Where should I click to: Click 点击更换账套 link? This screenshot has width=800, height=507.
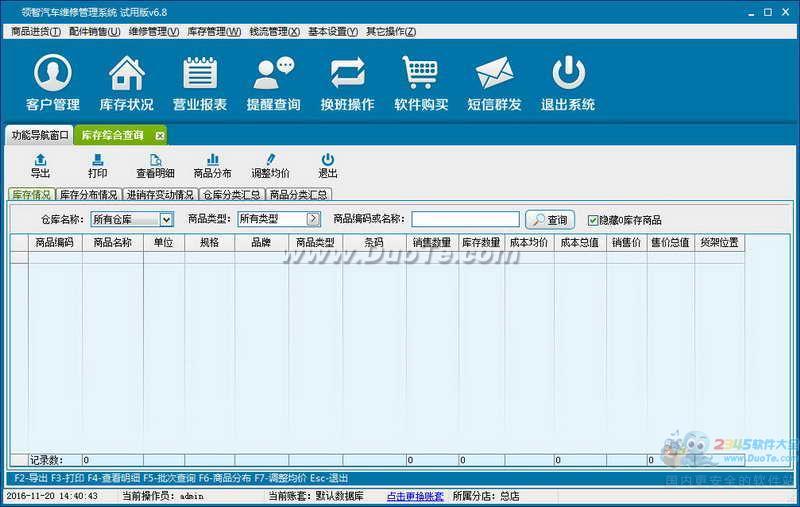[415, 496]
